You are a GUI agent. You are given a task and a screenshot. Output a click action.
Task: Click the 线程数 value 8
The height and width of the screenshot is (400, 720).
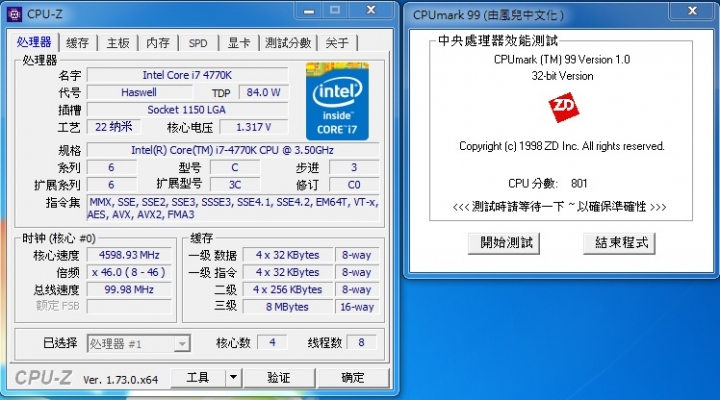pos(361,342)
